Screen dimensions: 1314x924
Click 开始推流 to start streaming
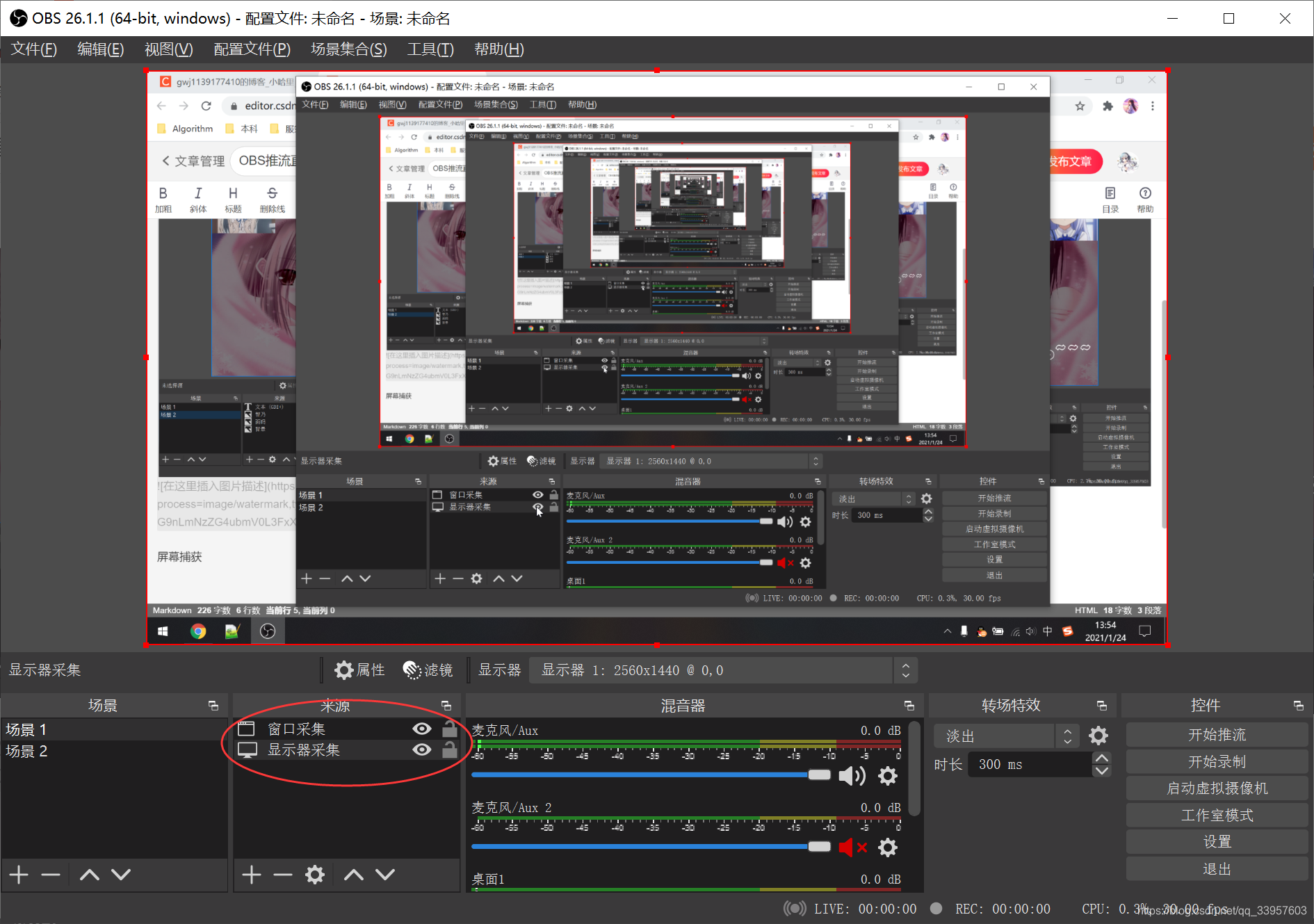pyautogui.click(x=1217, y=735)
